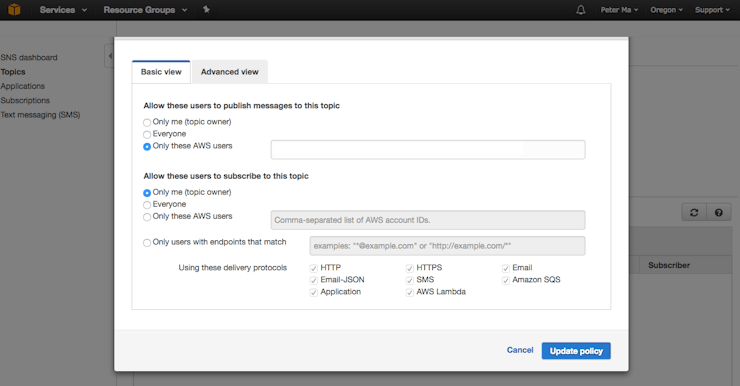This screenshot has height=386, width=740.
Task: Click the publish AWS users input field
Action: pyautogui.click(x=428, y=150)
